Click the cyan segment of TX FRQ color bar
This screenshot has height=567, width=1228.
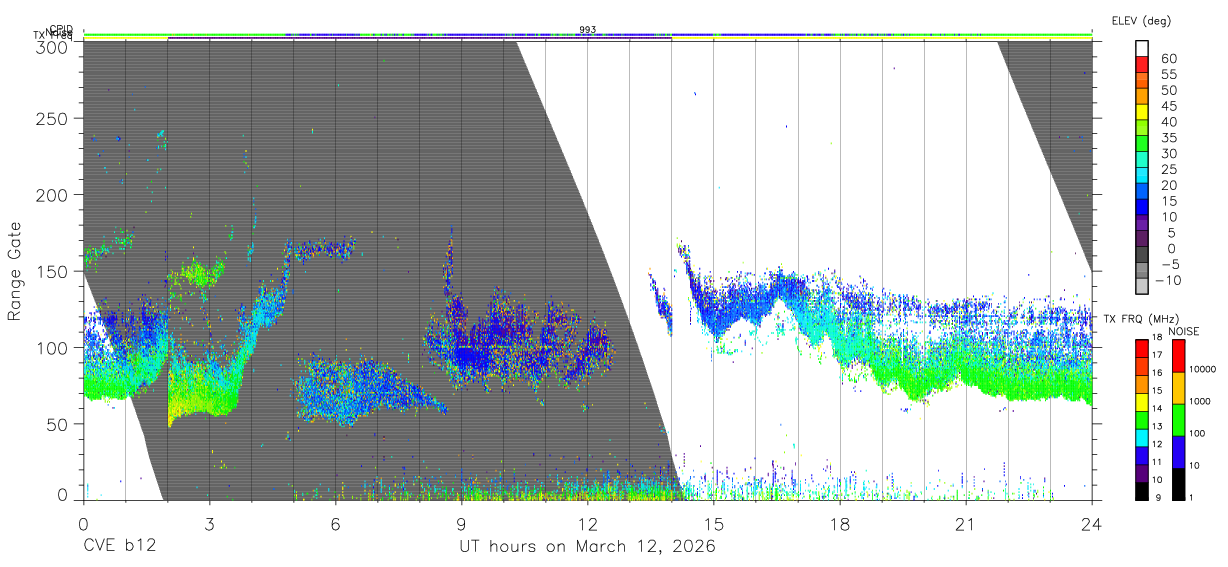[x=1142, y=436]
